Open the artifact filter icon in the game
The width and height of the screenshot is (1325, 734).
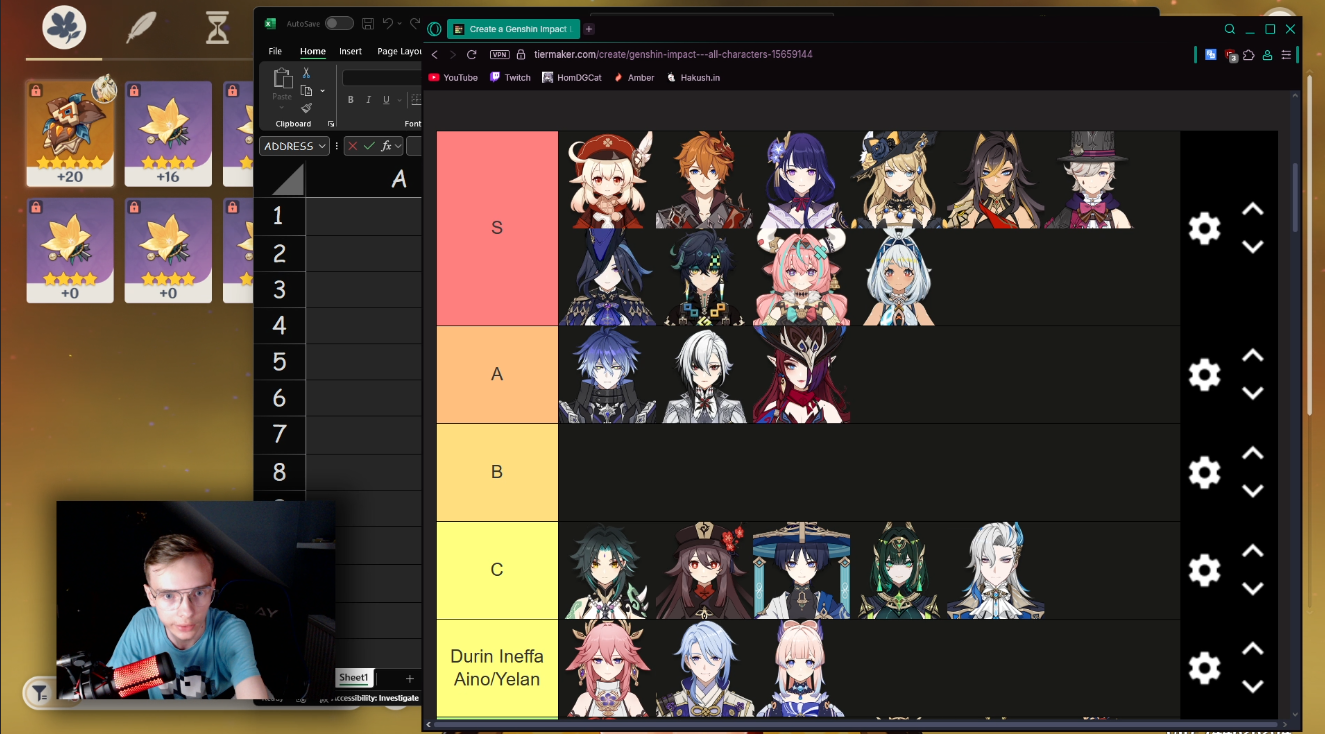coord(39,692)
